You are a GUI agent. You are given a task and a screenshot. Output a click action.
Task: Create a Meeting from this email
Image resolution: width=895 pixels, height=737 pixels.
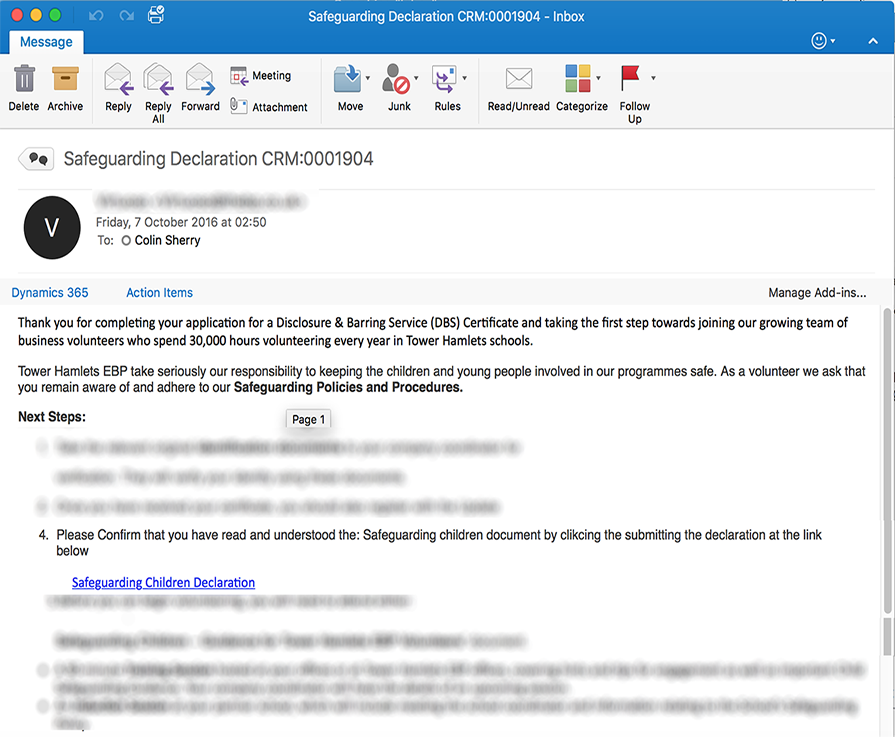click(x=262, y=75)
